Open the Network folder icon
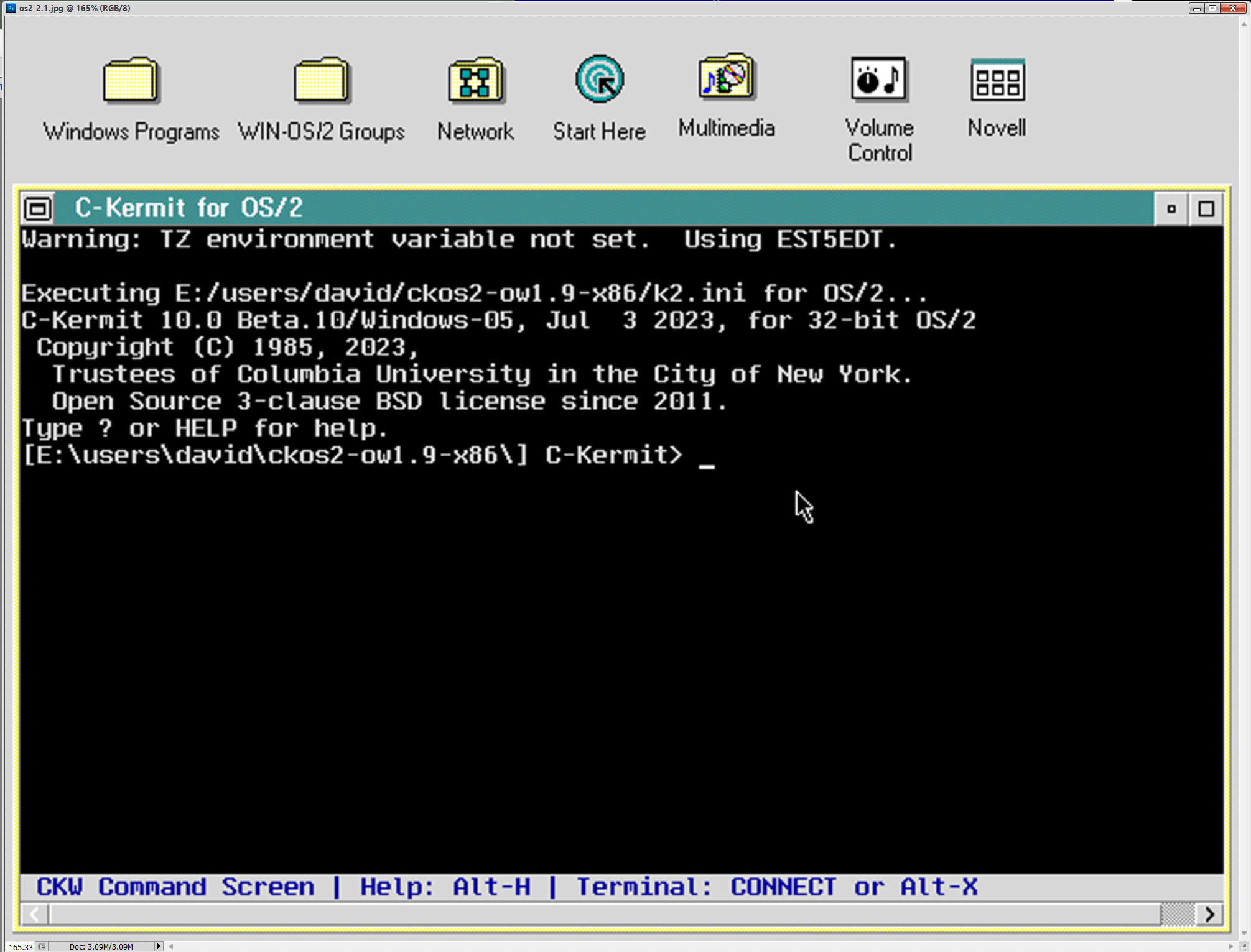1251x952 pixels. (x=476, y=80)
